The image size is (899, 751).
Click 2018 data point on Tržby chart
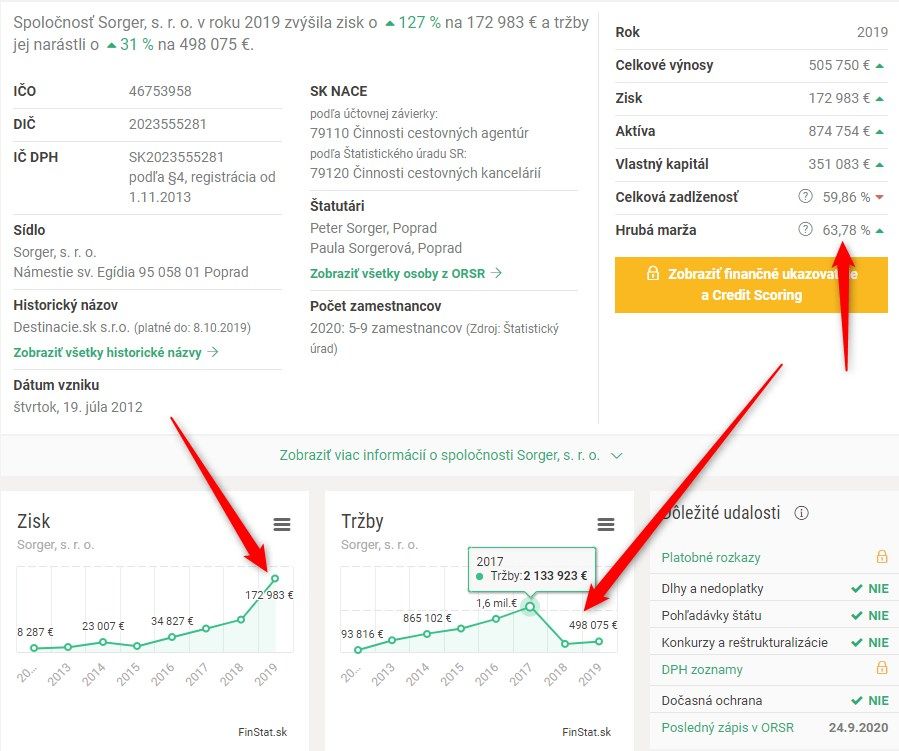point(565,644)
